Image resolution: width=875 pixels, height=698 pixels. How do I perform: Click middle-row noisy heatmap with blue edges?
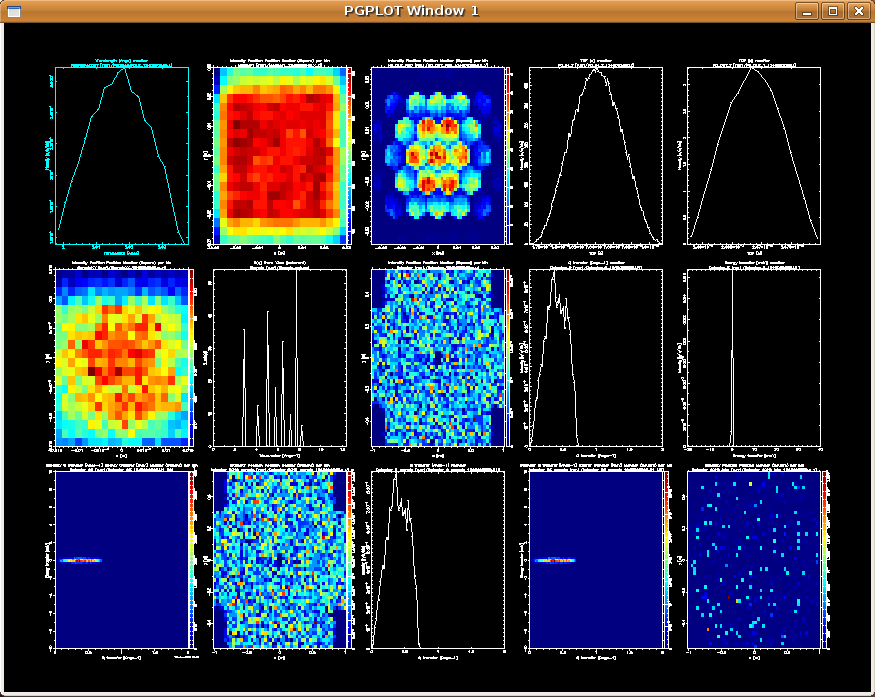click(x=436, y=358)
